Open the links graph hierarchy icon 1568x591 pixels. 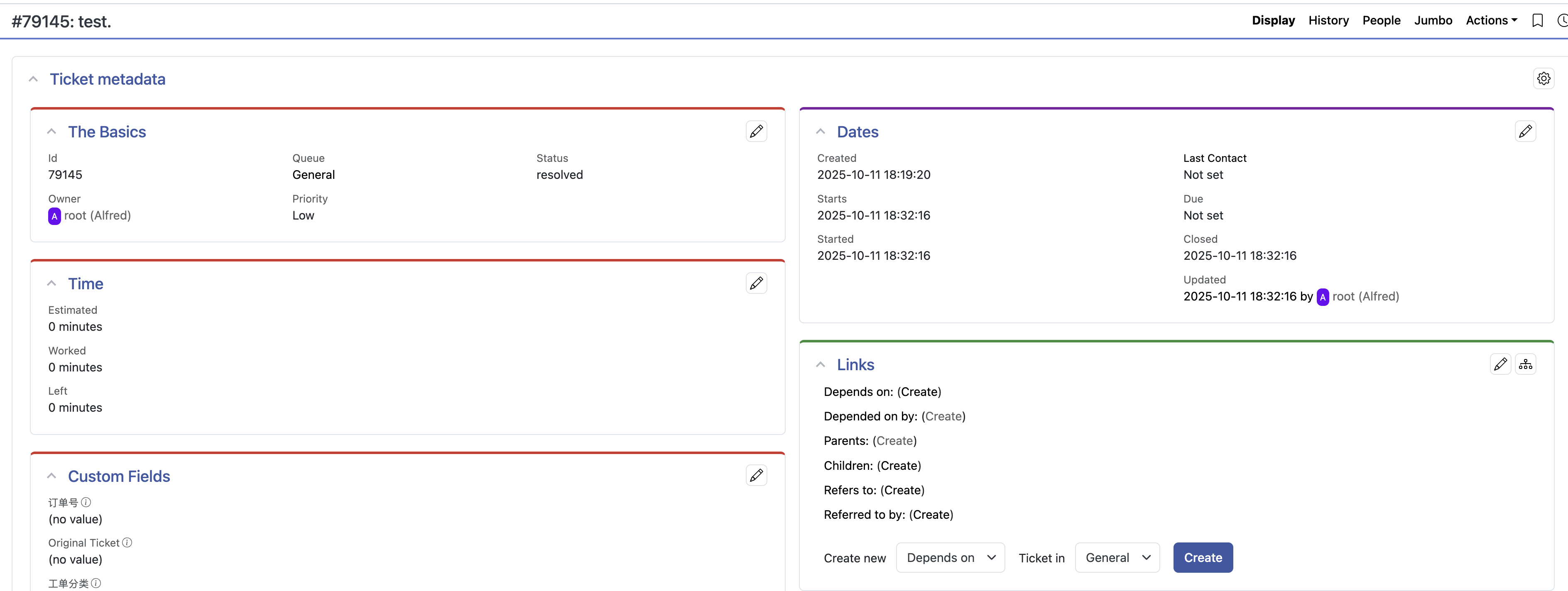click(x=1525, y=364)
